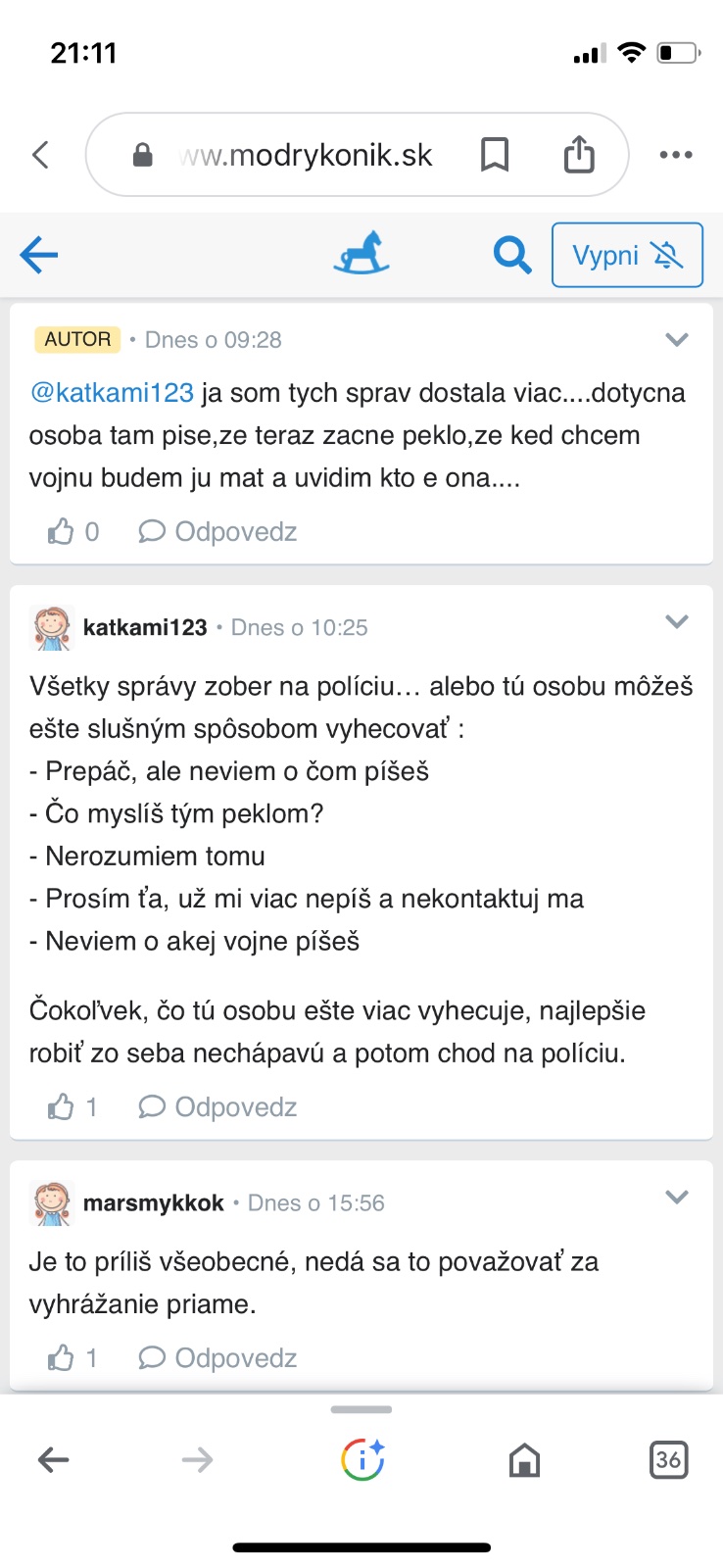Tap the share icon in address bar
This screenshot has height=1568, width=723.
click(579, 155)
